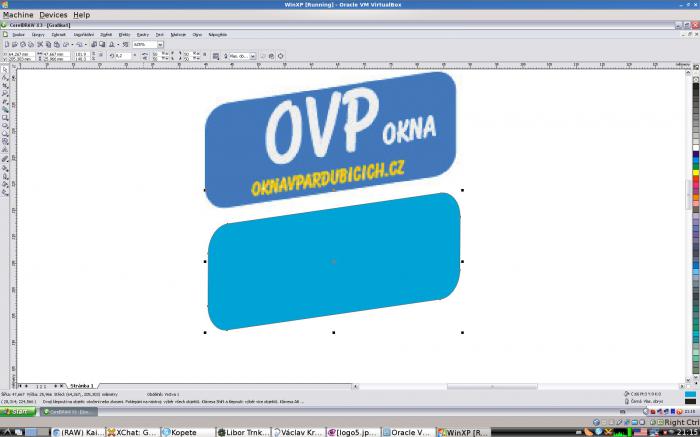Expand the Redo history dropdown arrow
Image resolution: width=700 pixels, height=437 pixels.
86,45
